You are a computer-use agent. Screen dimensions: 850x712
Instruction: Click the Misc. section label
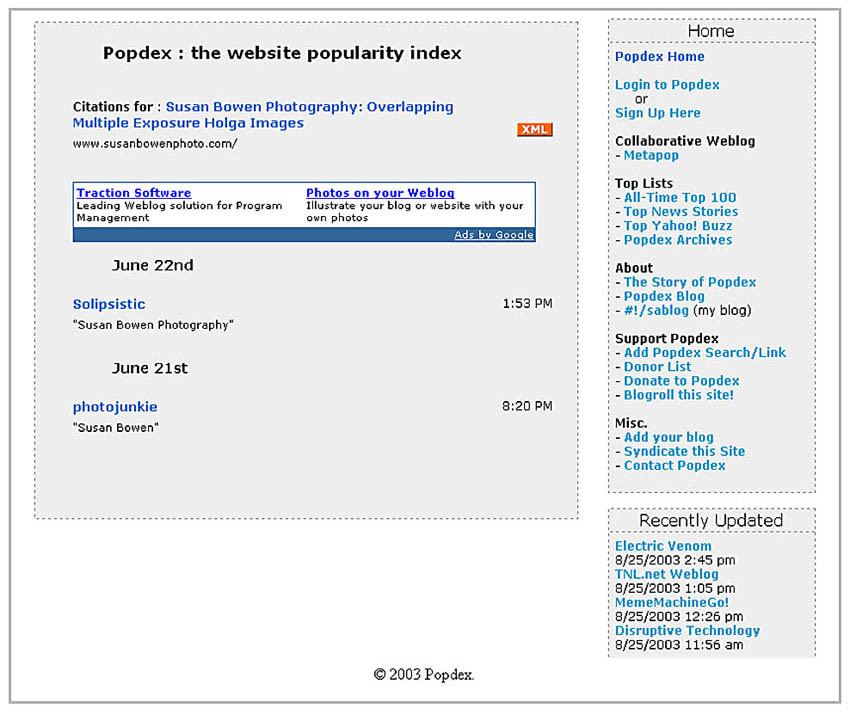pyautogui.click(x=631, y=423)
